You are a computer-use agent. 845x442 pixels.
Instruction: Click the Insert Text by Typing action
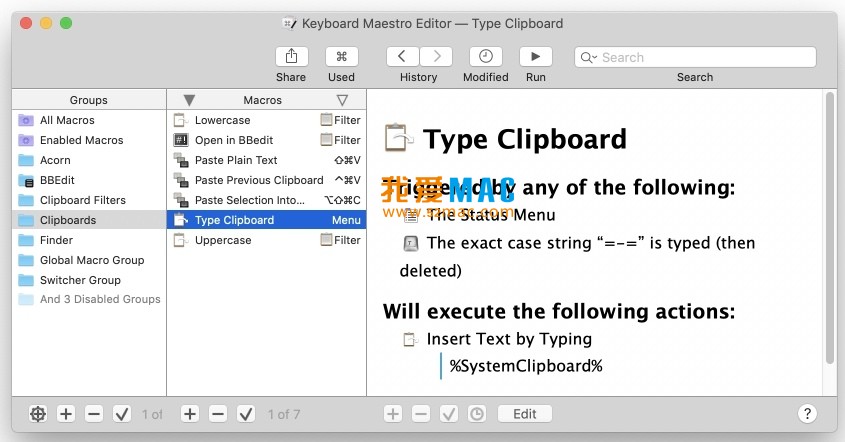509,339
